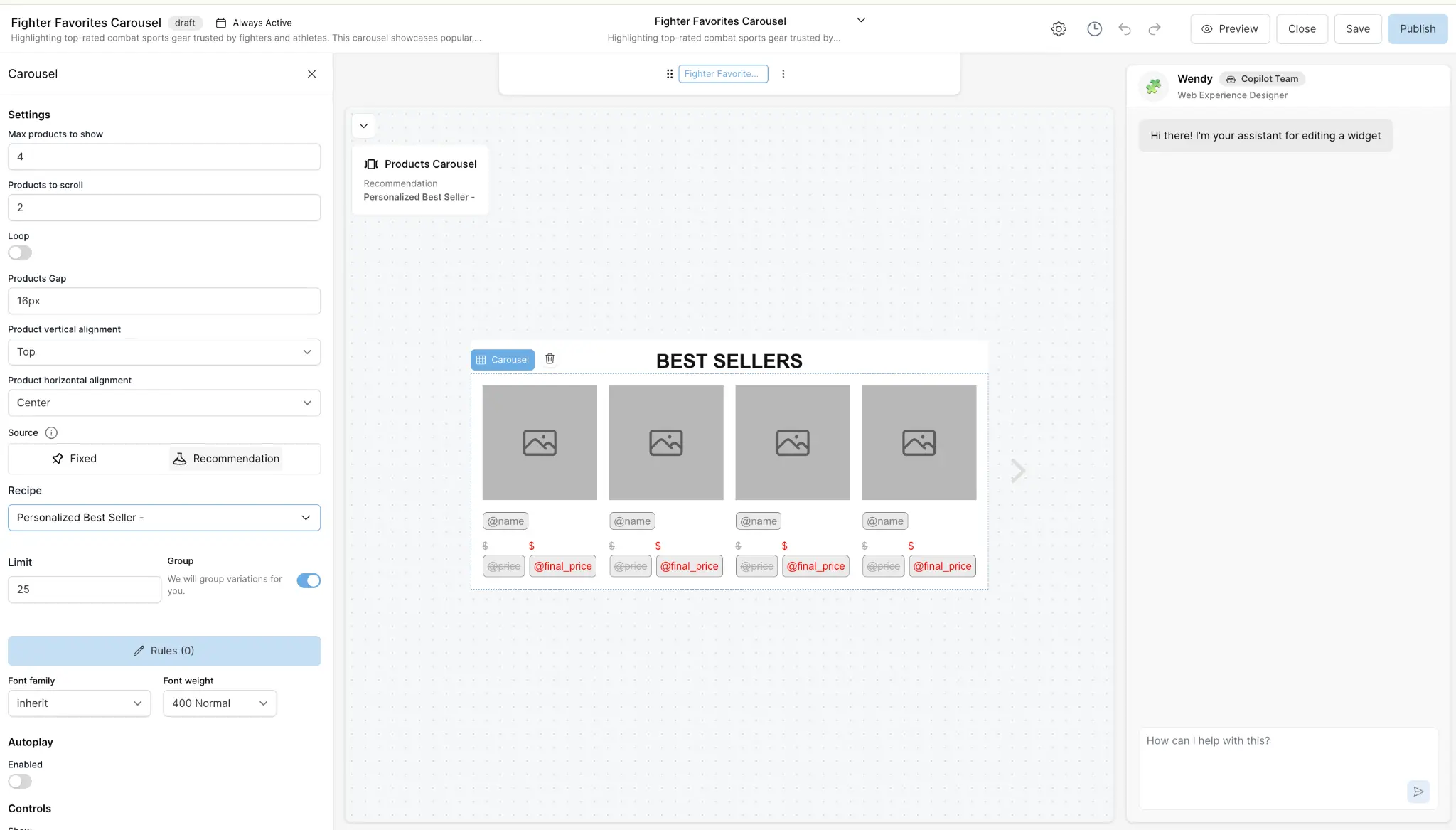Click Wendy's puzzle avatar icon
This screenshot has width=1456, height=830.
coord(1154,87)
